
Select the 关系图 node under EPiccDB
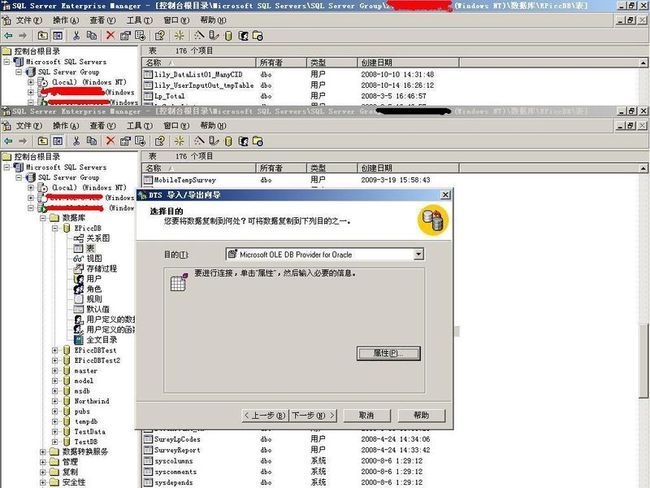click(98, 238)
